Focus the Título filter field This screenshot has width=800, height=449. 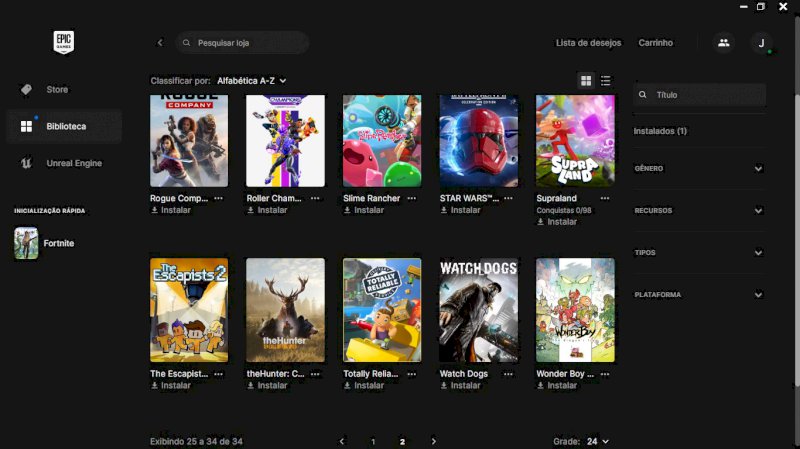click(699, 95)
